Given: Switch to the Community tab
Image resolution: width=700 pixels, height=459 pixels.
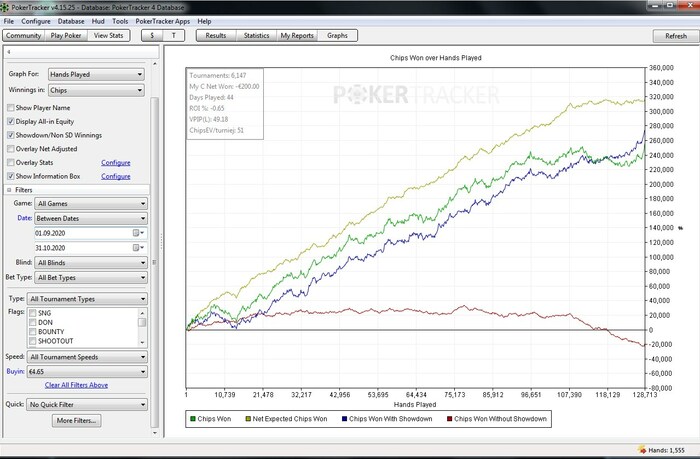Looking at the screenshot, I should pos(24,35).
